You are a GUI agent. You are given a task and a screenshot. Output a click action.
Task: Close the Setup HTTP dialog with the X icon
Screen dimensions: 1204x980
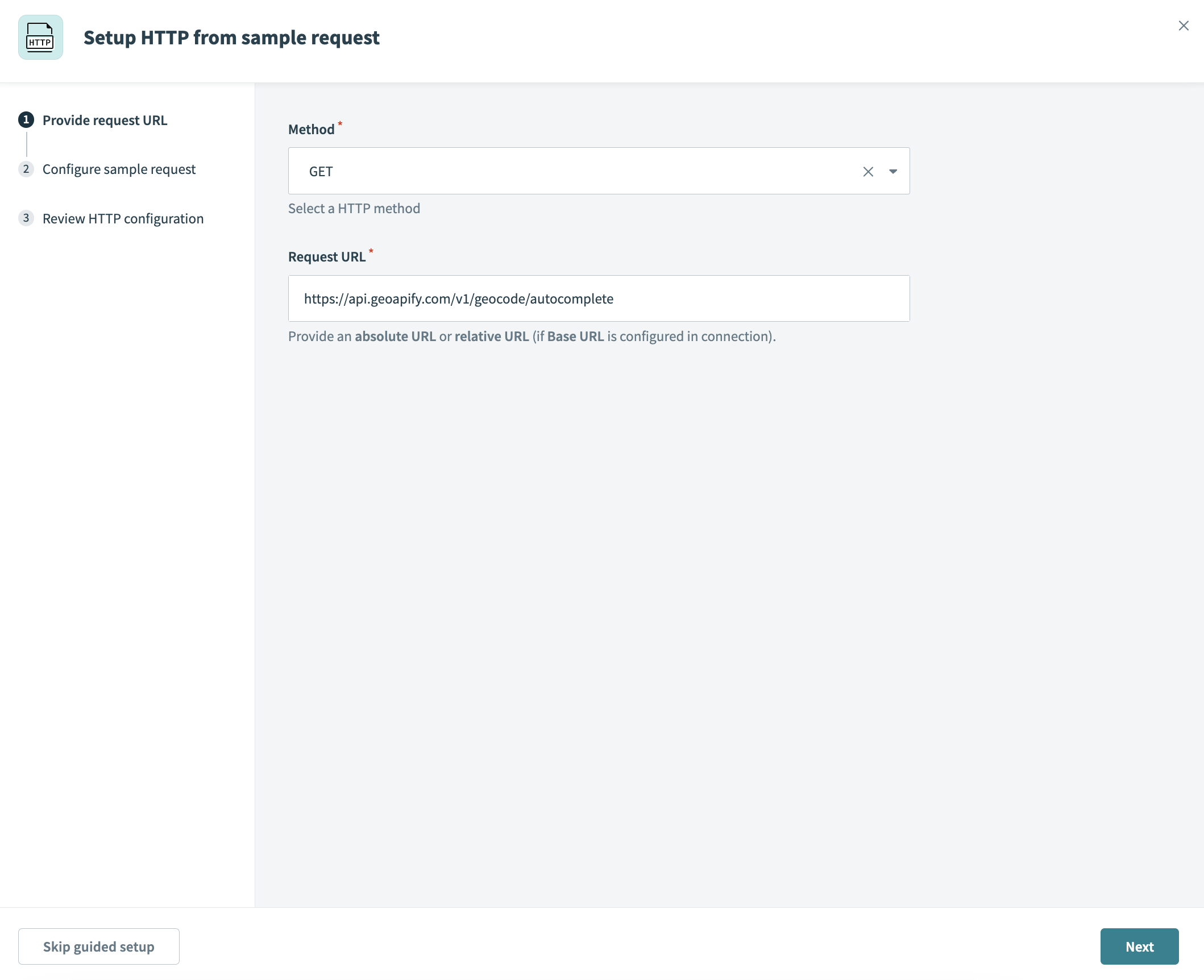[x=1184, y=26]
